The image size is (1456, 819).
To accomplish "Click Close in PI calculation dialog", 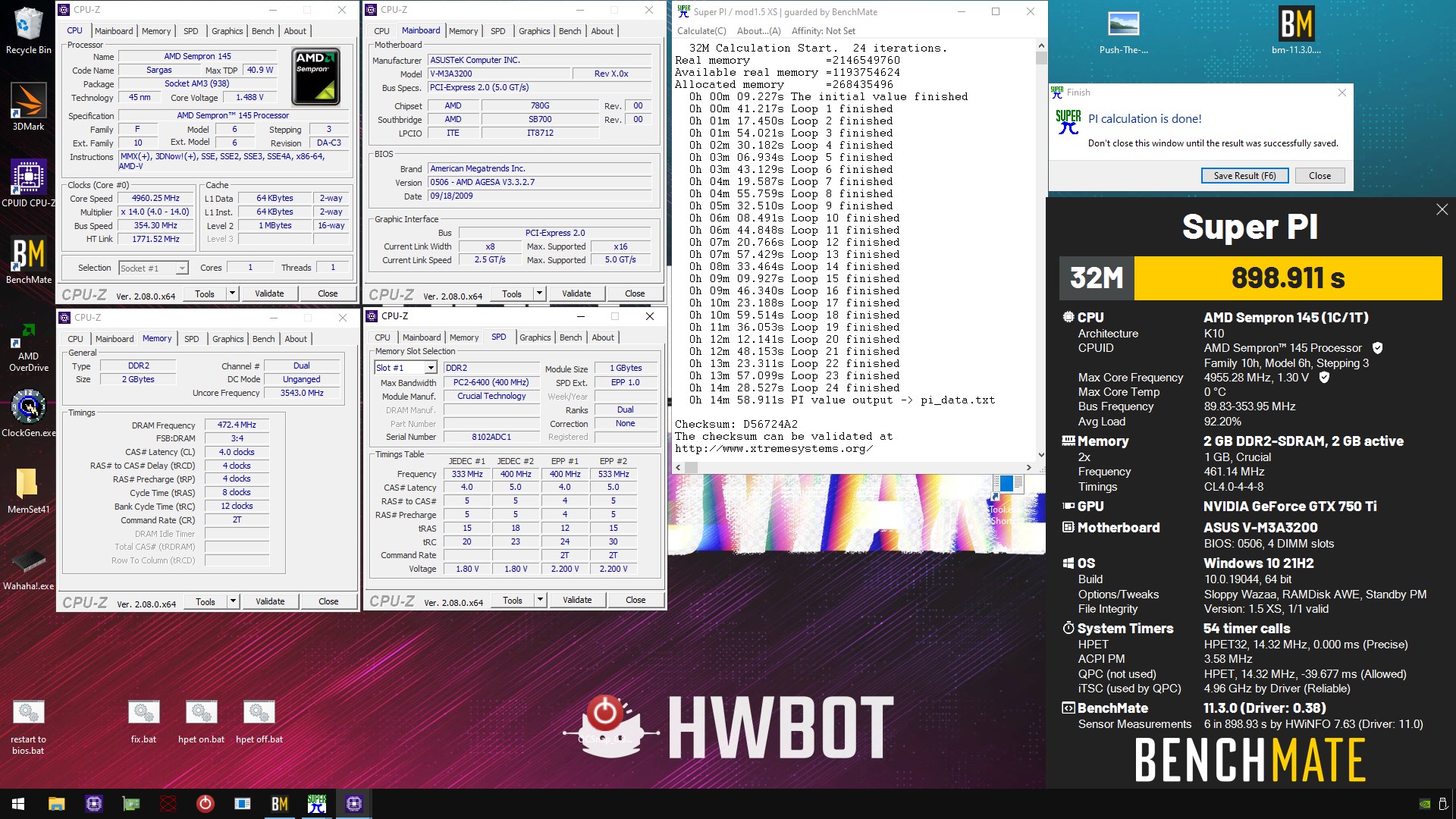I will pyautogui.click(x=1319, y=175).
